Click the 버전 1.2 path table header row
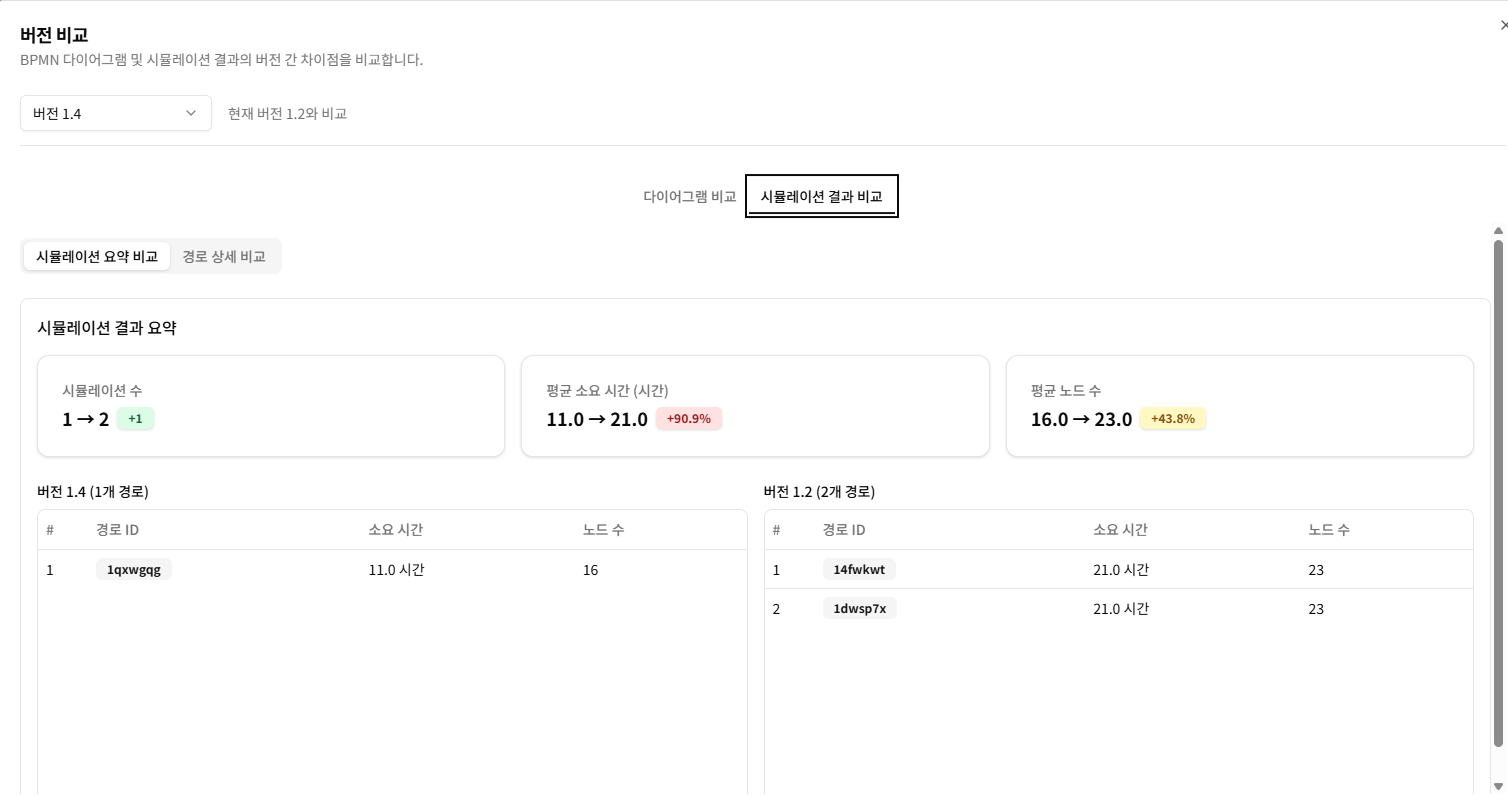Viewport: 1508px width, 796px height. [x=1119, y=529]
